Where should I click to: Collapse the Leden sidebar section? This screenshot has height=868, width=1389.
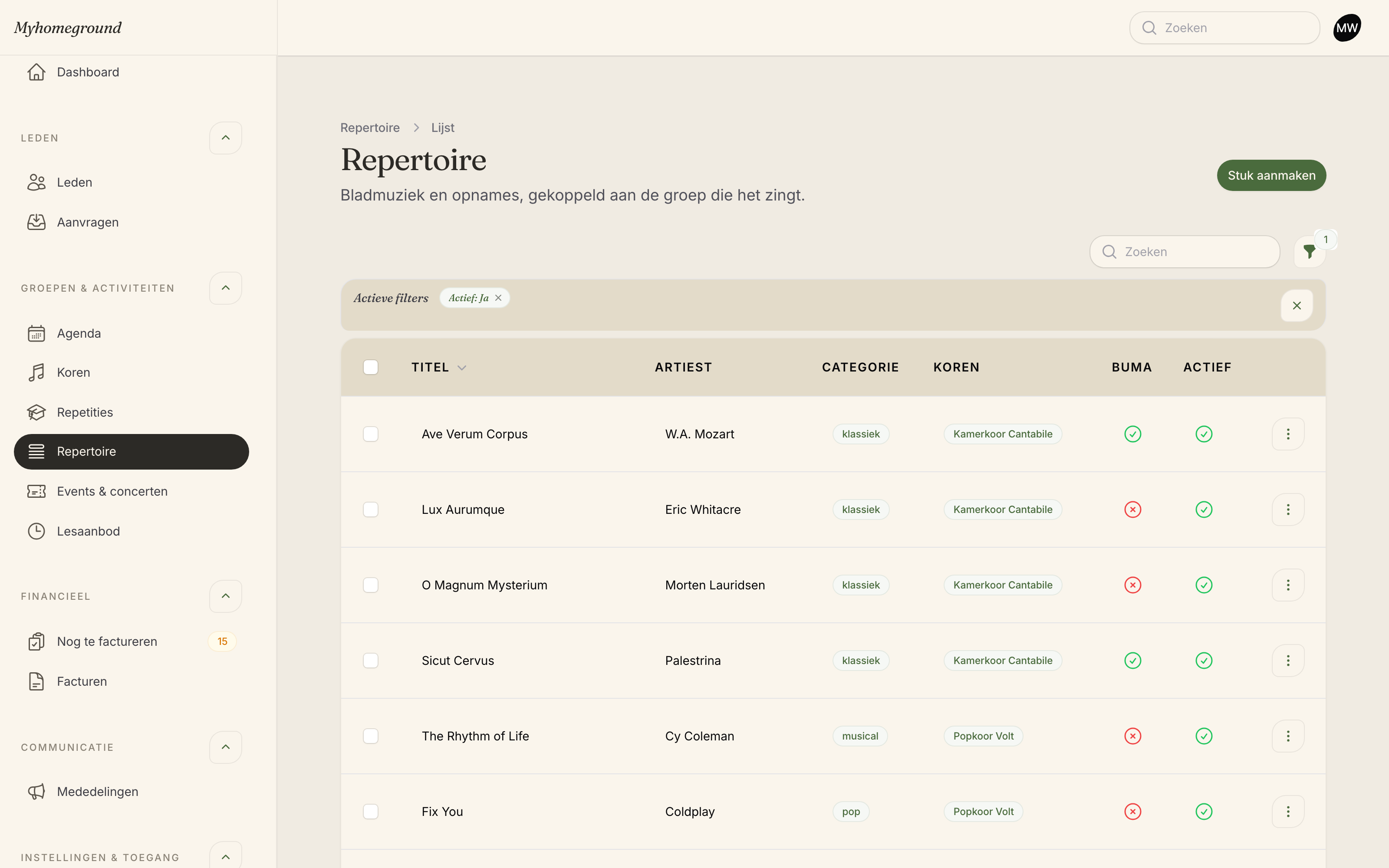(226, 138)
